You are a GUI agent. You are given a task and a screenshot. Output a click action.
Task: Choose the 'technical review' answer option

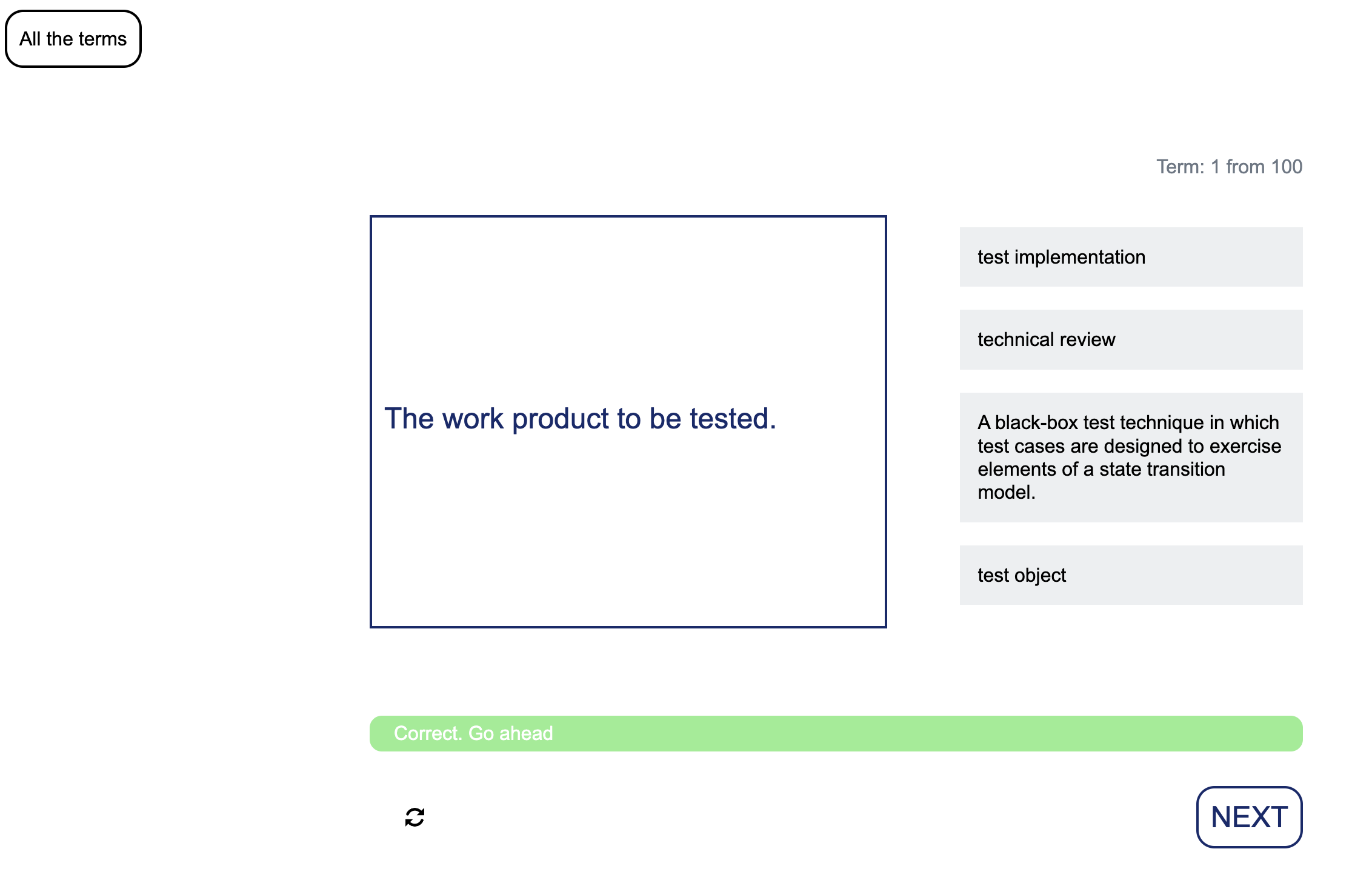pos(1131,339)
